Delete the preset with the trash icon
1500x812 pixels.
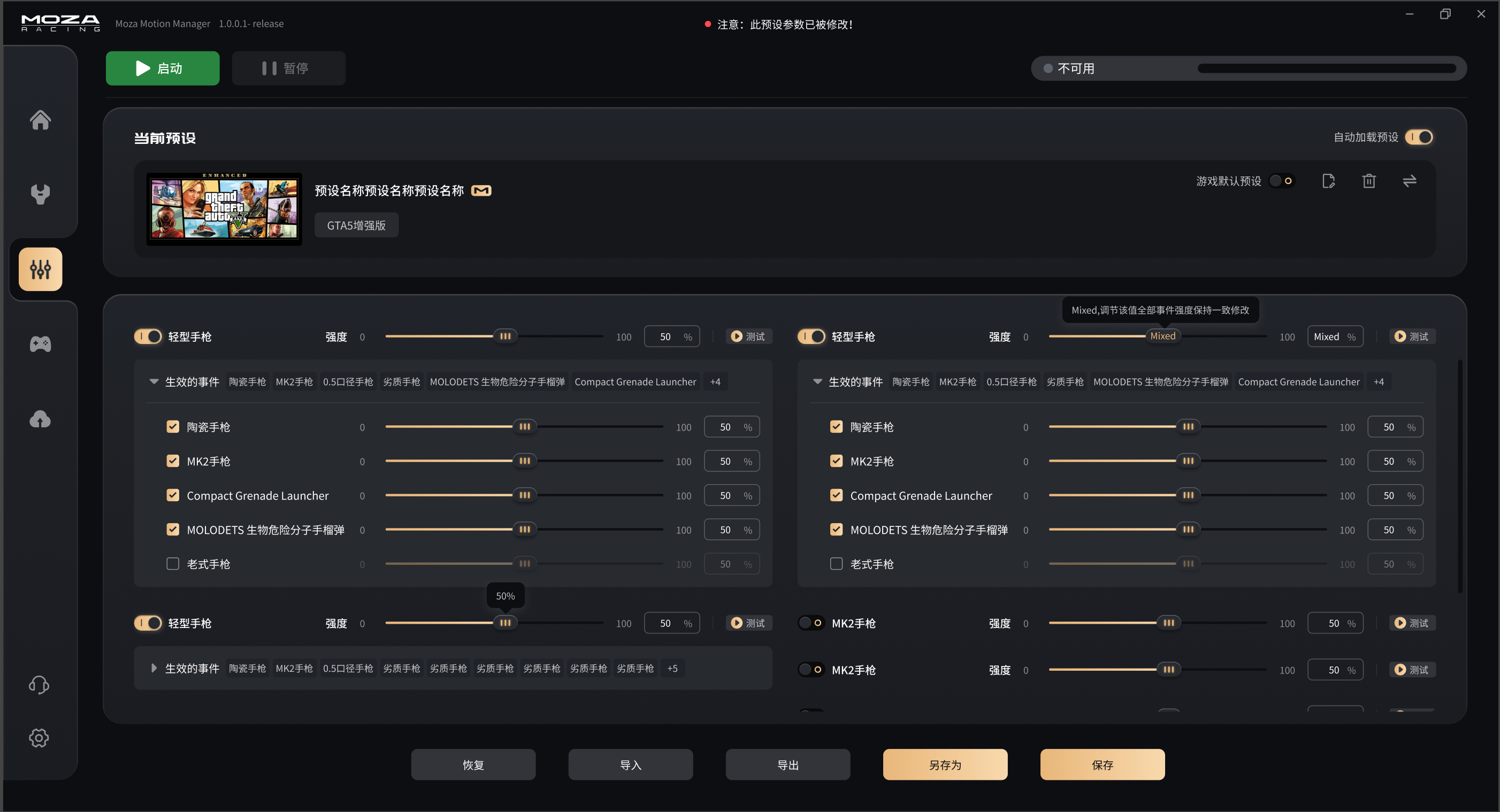click(1369, 181)
